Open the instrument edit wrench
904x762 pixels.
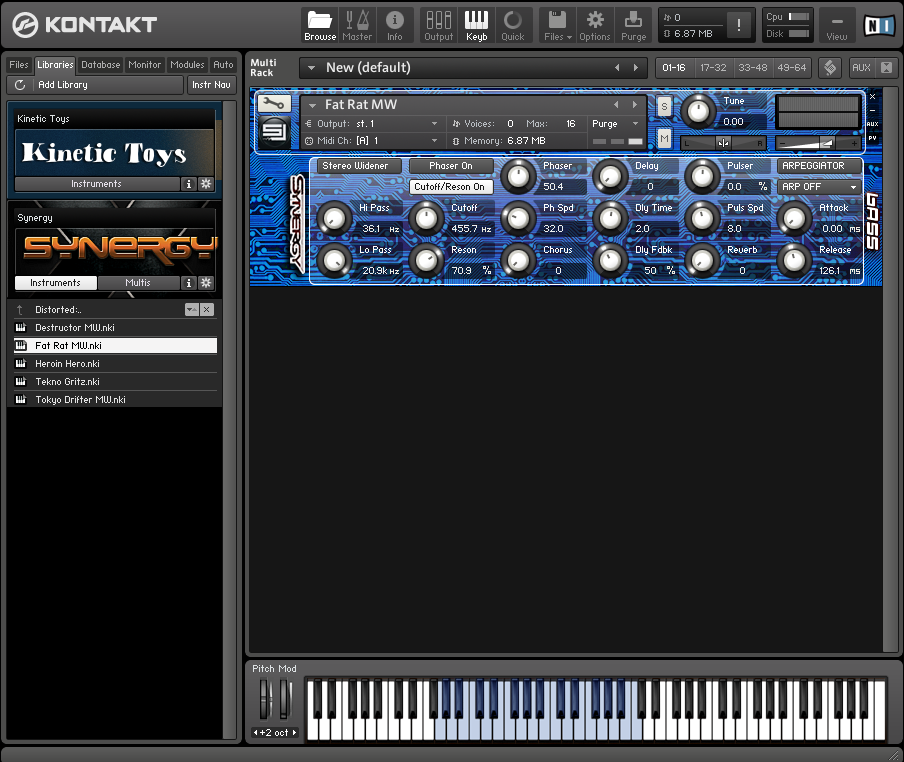274,104
